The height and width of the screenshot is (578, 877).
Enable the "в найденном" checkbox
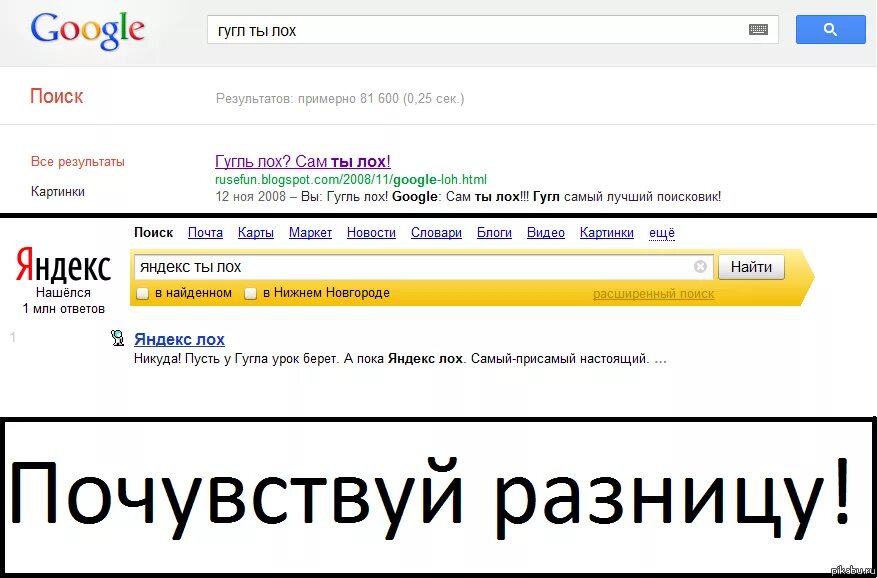pyautogui.click(x=143, y=293)
